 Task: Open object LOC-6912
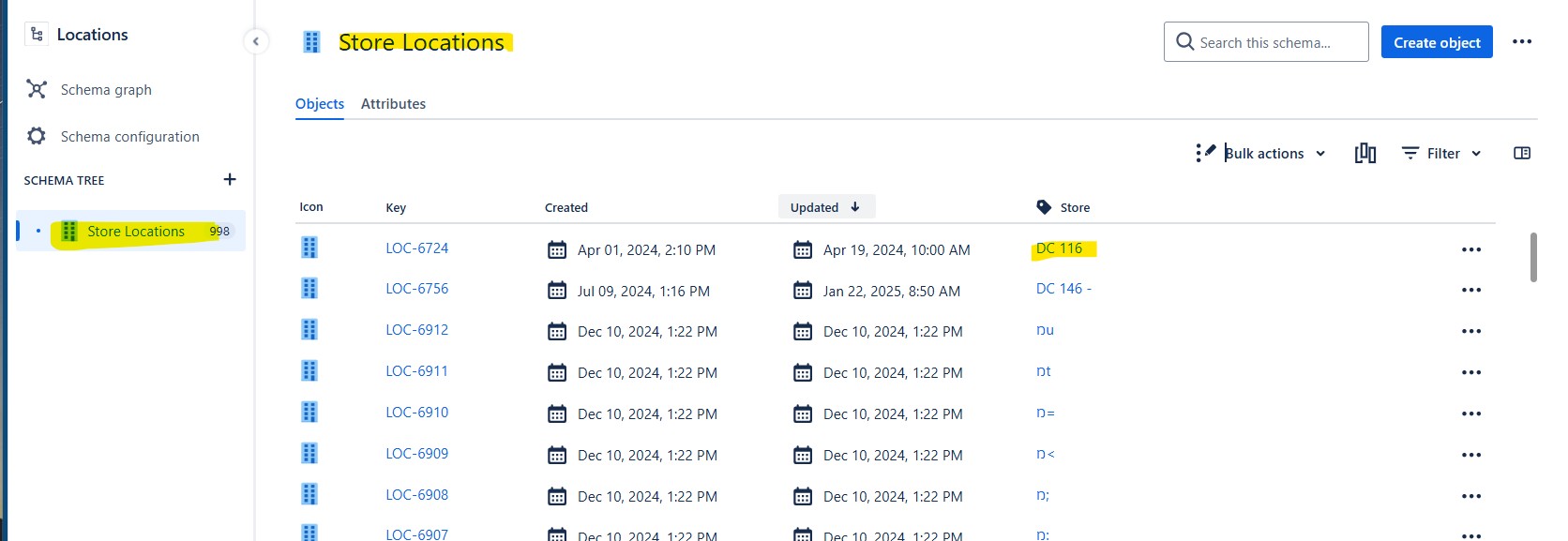(x=416, y=330)
